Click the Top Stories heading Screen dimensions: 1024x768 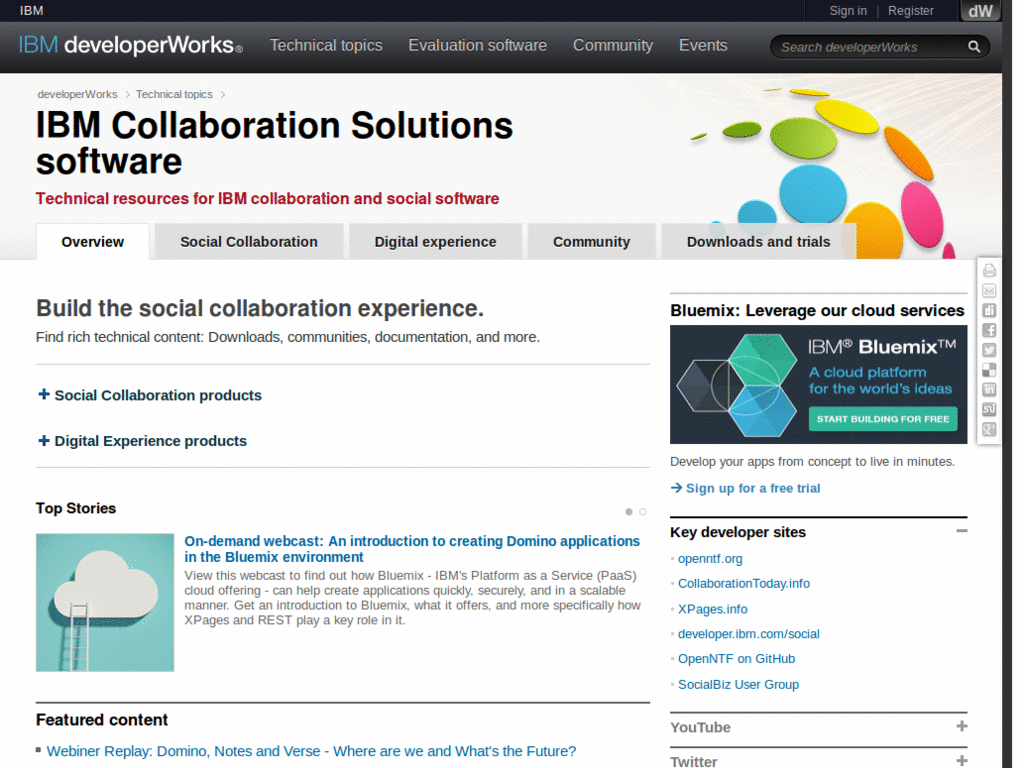[x=76, y=508]
